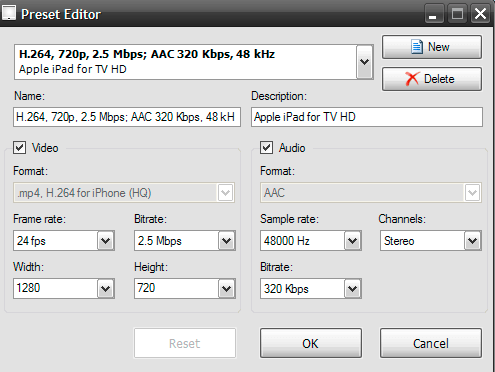Maximize the Preset Editor window

[x=457, y=14]
